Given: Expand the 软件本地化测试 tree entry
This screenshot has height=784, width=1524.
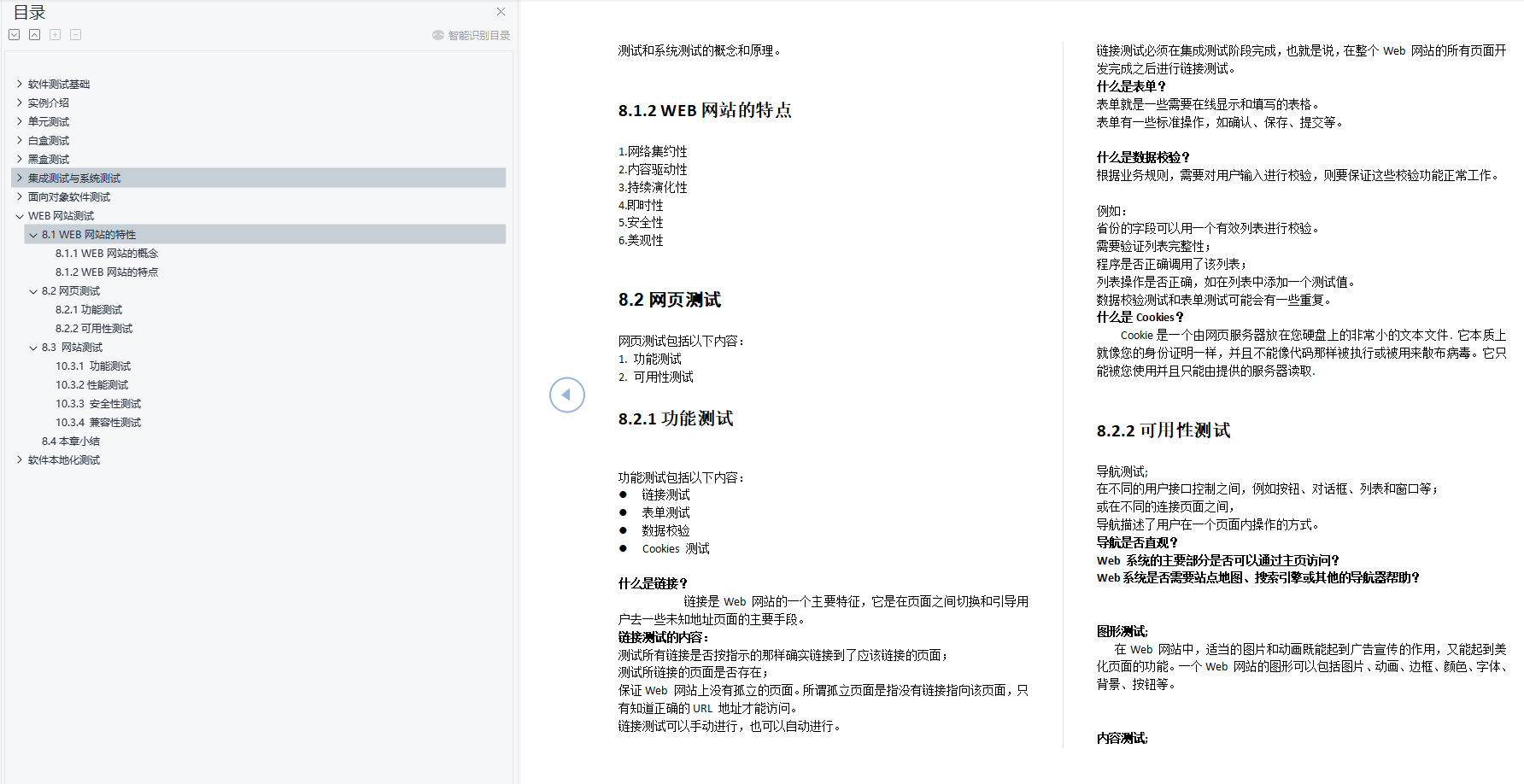Looking at the screenshot, I should (20, 459).
